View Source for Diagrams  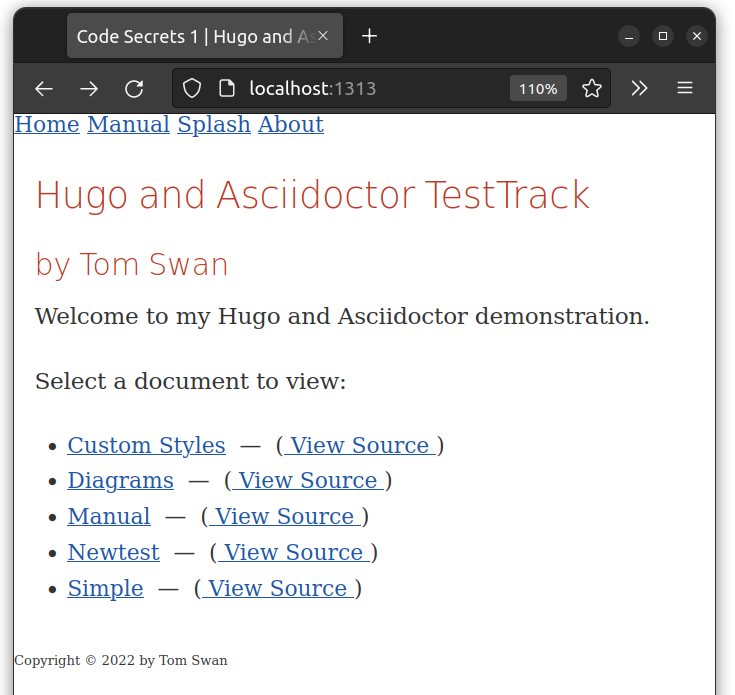point(308,481)
